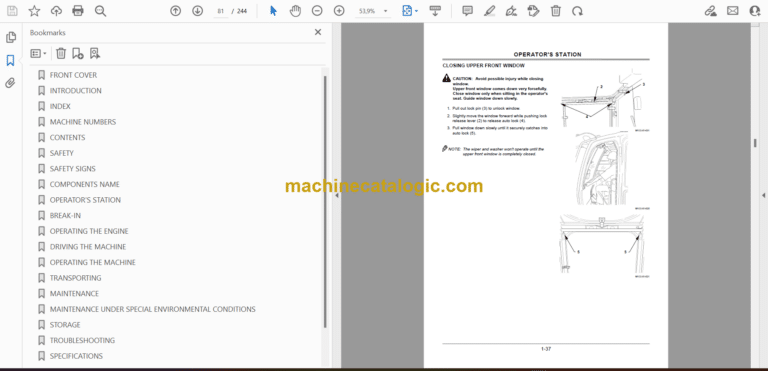Viewport: 768px width, 371px height.
Task: Go to OPERATOR'S STATION bookmark
Action: tap(85, 200)
